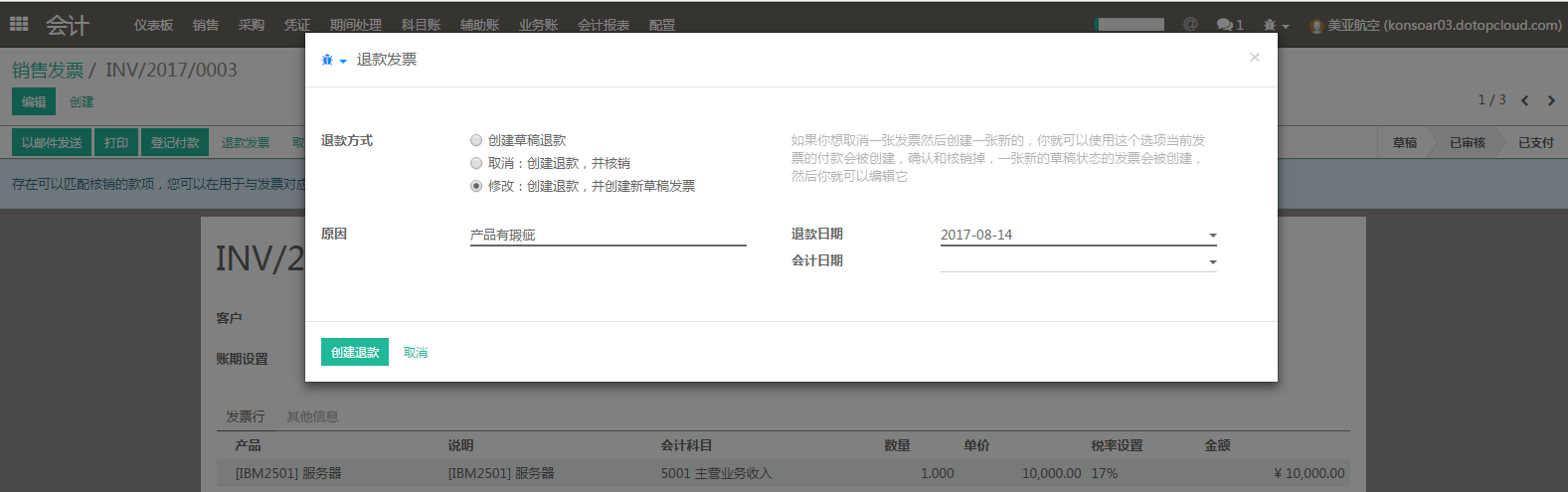The height and width of the screenshot is (492, 1568).
Task: Click the pager text 1 / 3
Action: coord(1491,99)
